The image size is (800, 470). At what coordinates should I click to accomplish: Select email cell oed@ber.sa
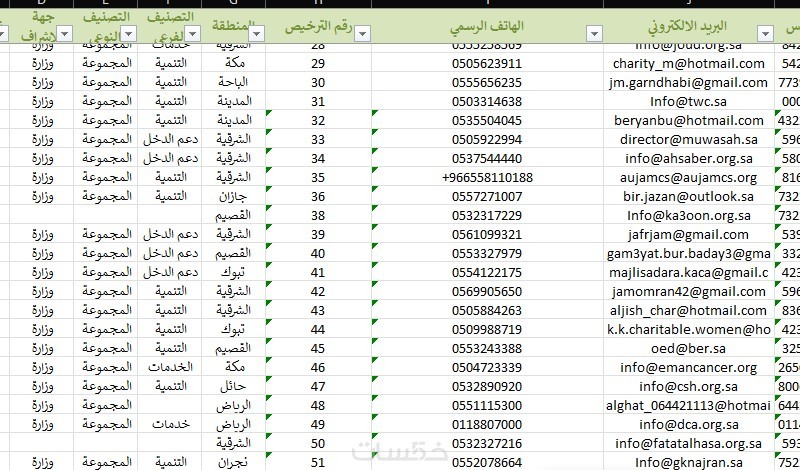pos(689,348)
